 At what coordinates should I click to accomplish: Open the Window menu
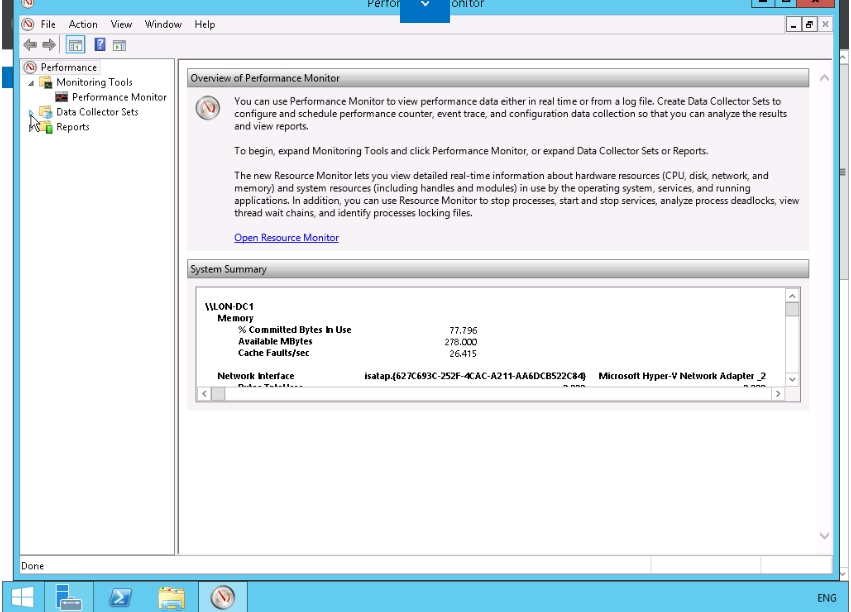(163, 24)
